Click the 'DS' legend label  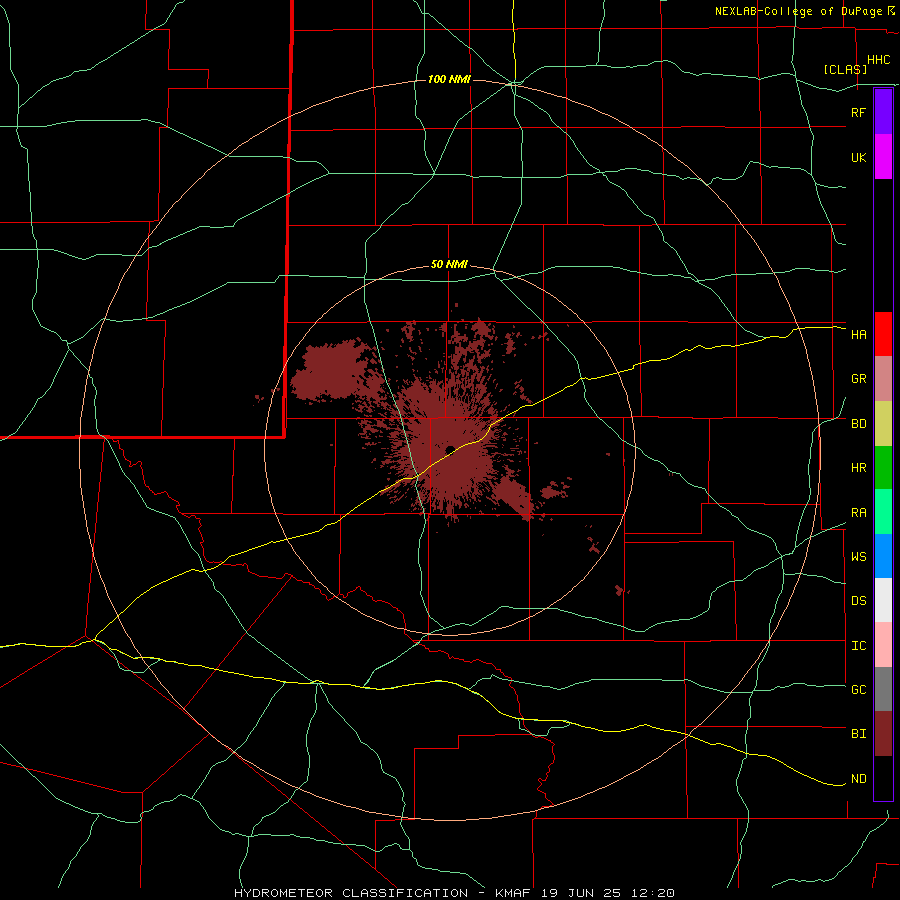coord(858,601)
